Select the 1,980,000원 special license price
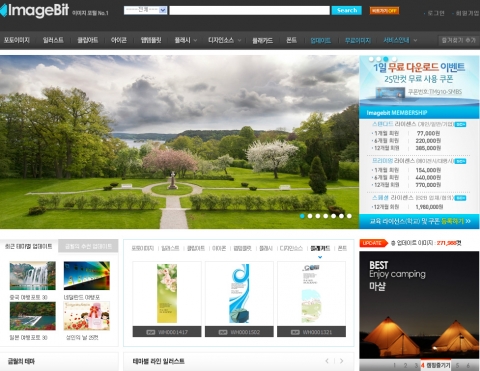Screen dimensions: 480x371 pos(429,207)
